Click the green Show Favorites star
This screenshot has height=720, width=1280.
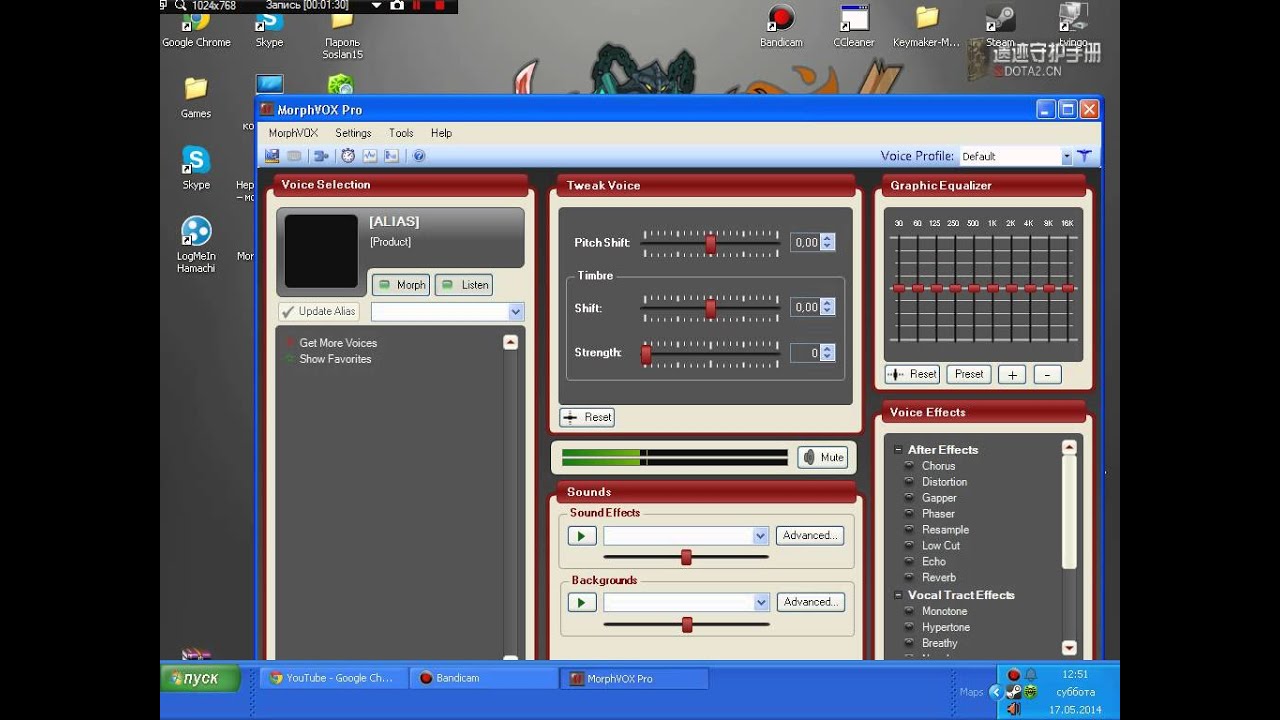click(x=290, y=359)
